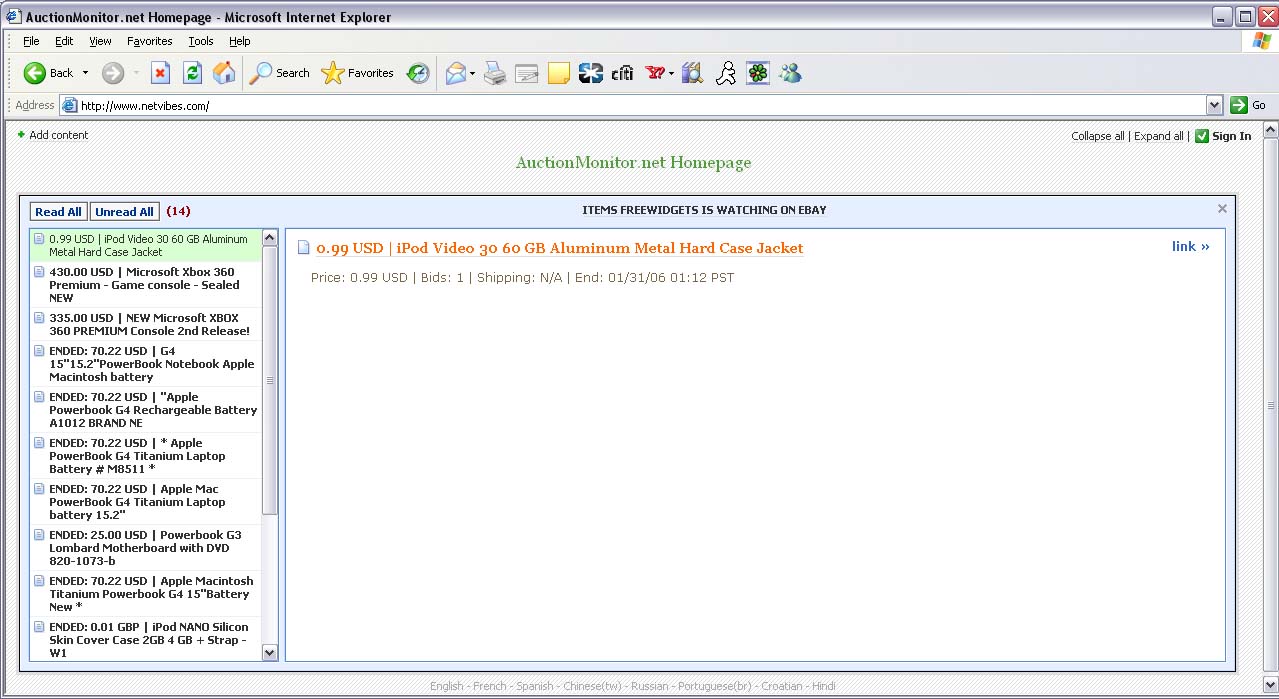Go to the Home page icon

tap(224, 73)
